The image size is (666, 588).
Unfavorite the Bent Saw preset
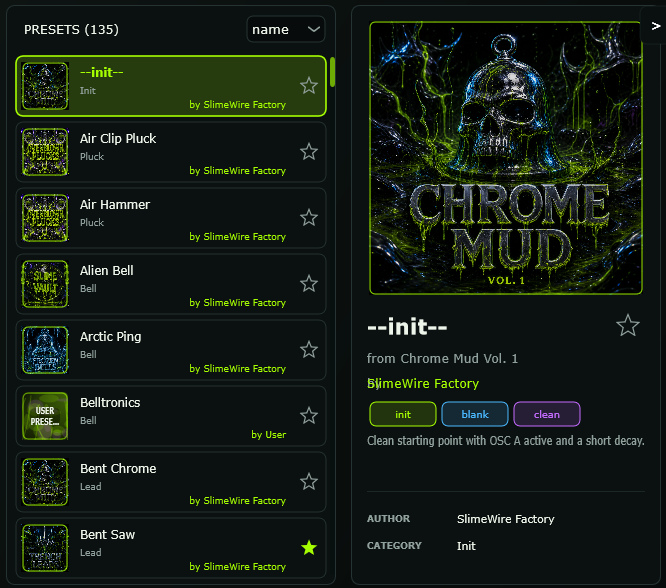[x=309, y=548]
